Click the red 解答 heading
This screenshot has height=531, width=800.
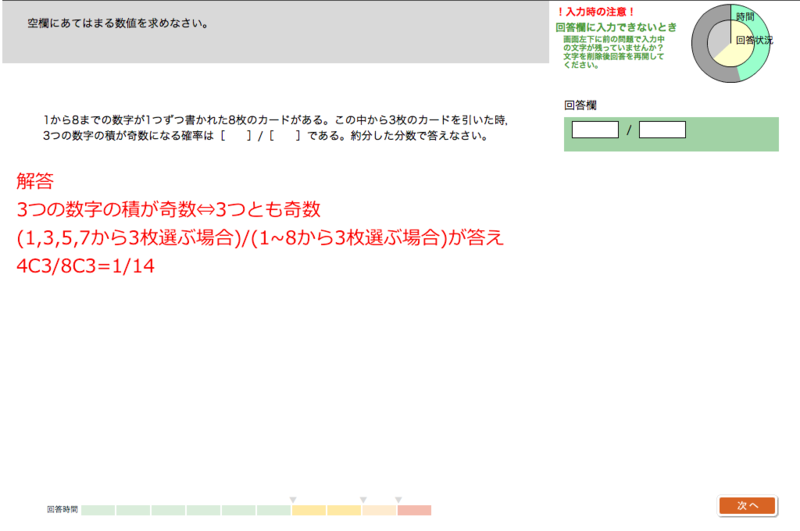click(x=35, y=182)
